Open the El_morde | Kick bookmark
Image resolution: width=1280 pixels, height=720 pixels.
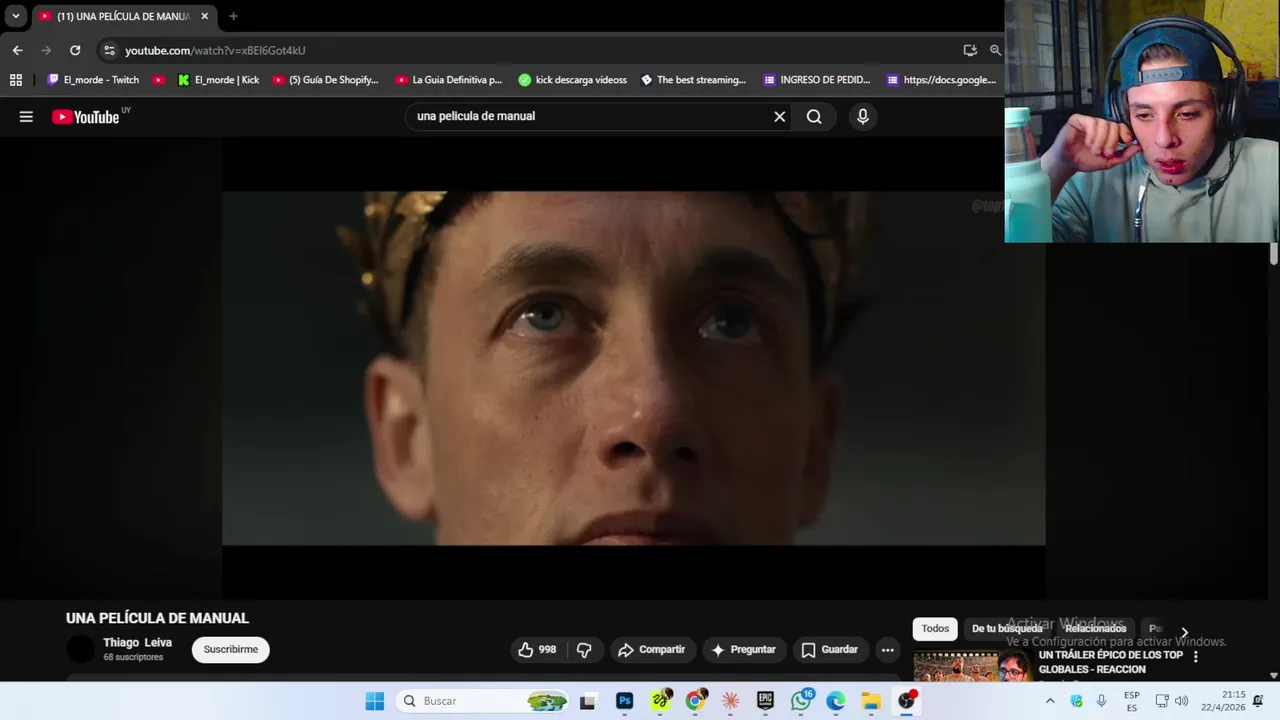click(x=218, y=80)
